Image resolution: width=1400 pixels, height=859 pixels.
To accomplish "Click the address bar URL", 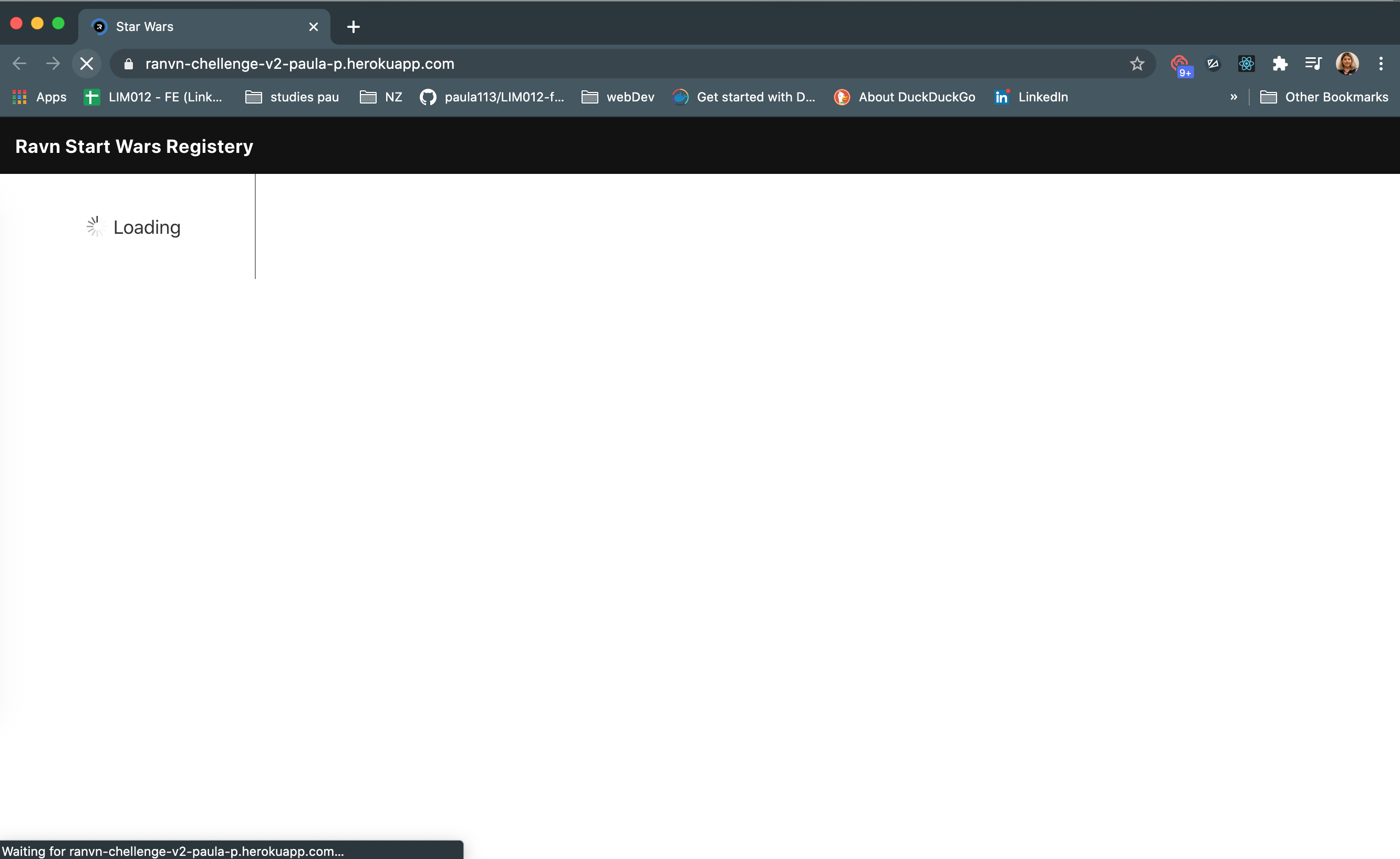I will [299, 64].
